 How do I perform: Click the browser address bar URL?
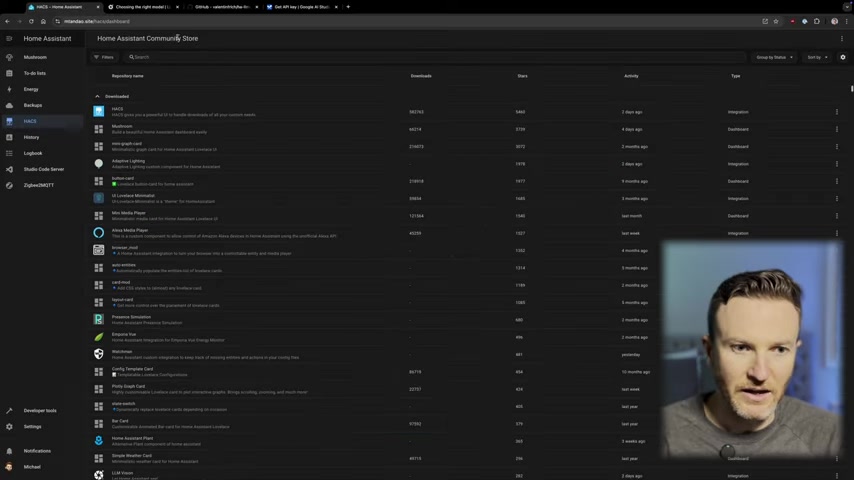(x=96, y=21)
